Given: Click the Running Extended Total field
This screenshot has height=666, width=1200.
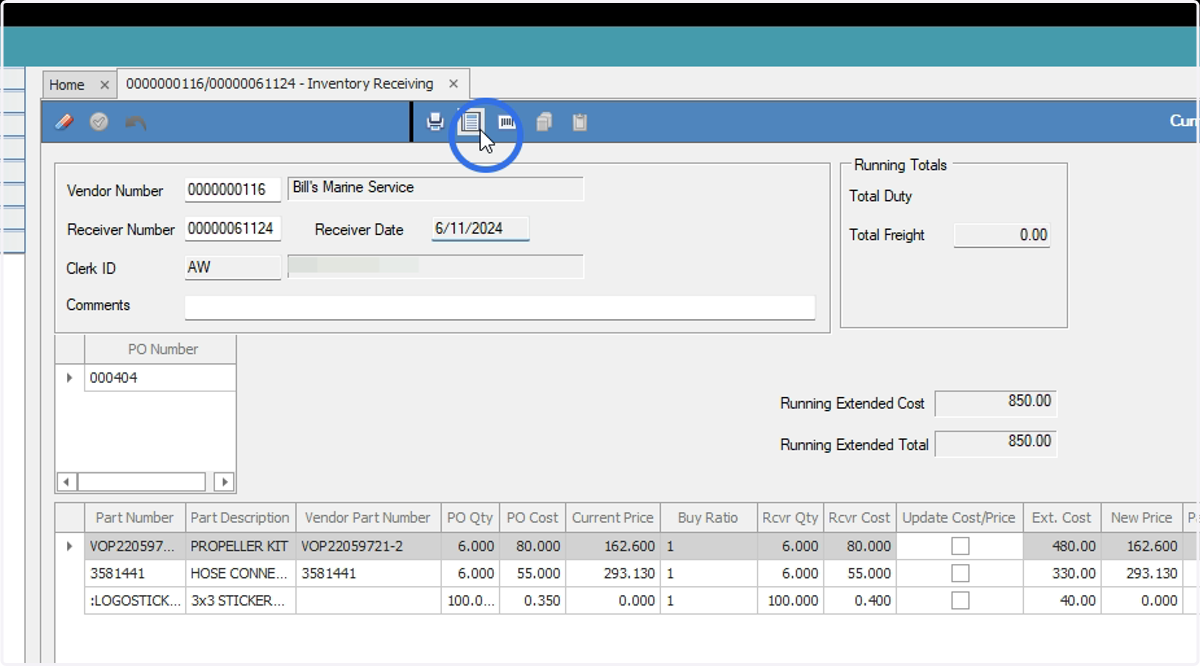Looking at the screenshot, I should pyautogui.click(x=995, y=443).
